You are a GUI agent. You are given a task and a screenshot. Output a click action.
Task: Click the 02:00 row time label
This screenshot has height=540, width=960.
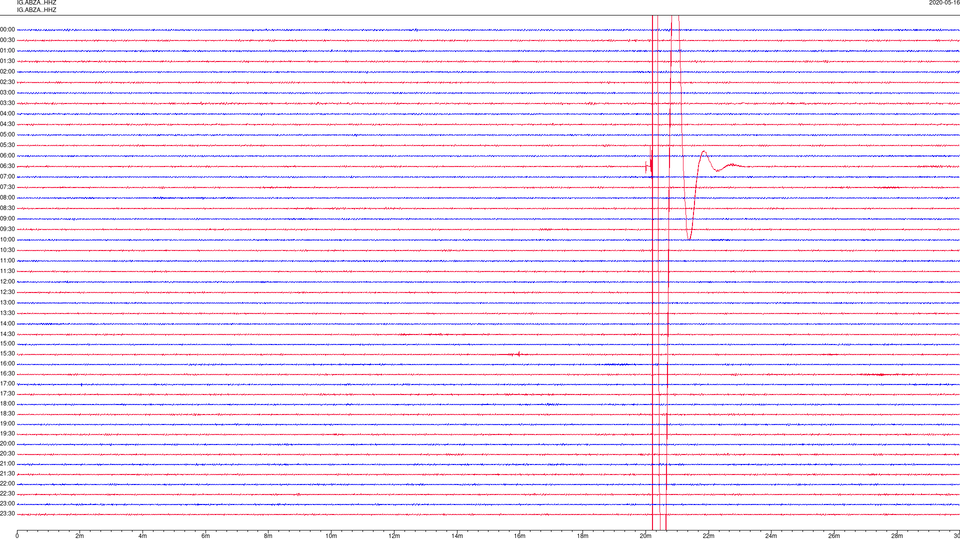point(7,72)
